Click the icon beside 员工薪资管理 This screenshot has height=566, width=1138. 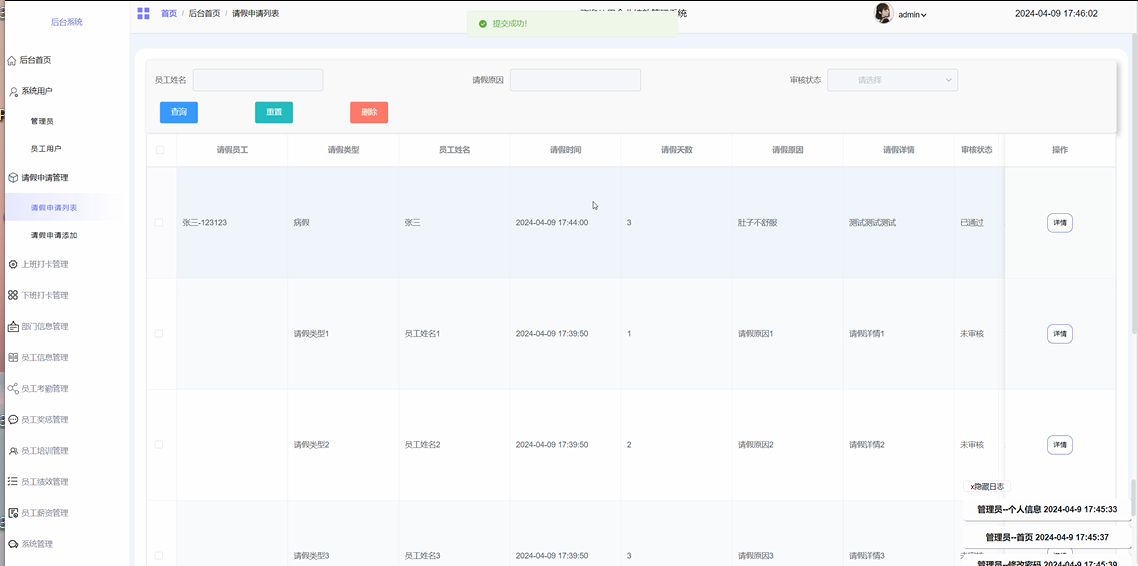tap(13, 513)
